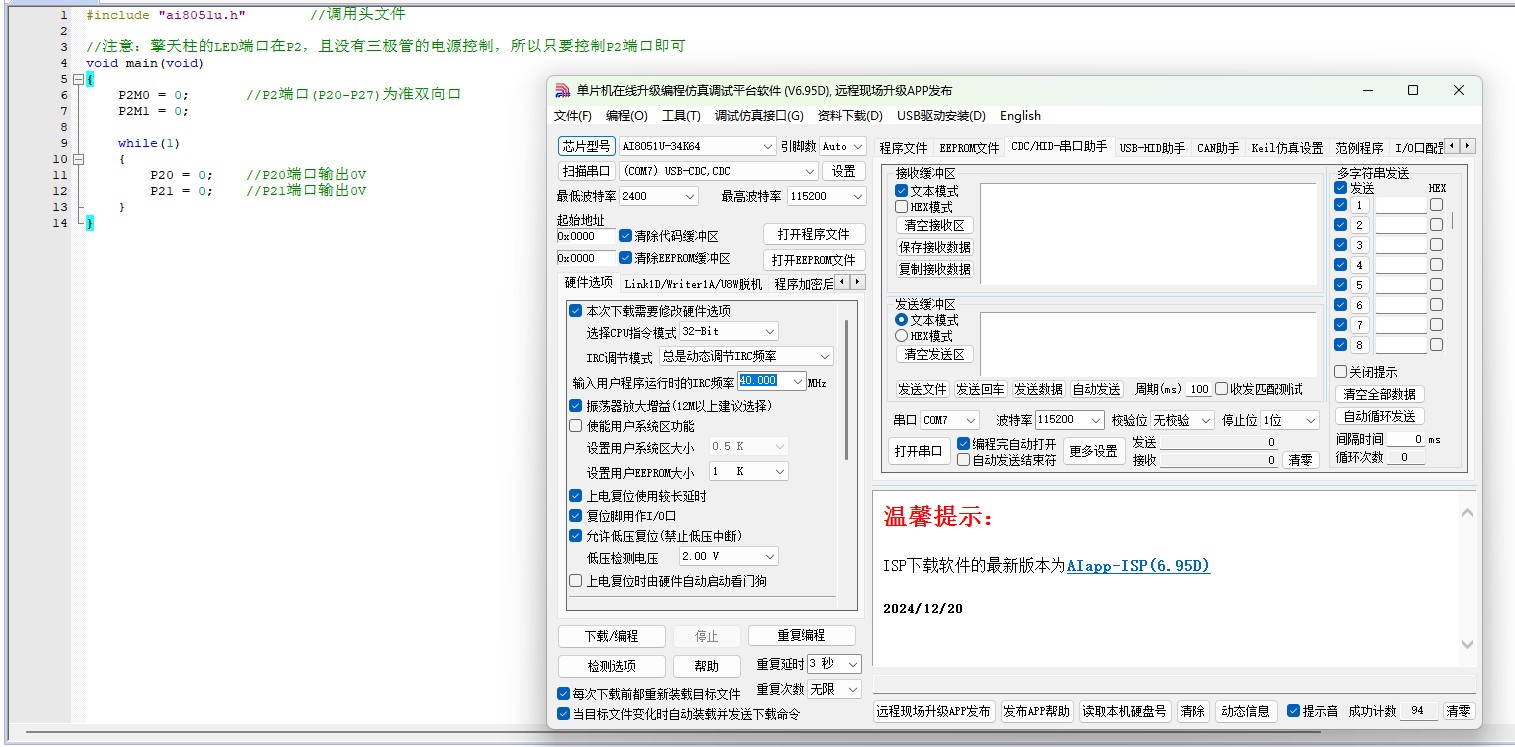The height and width of the screenshot is (747, 1515).
Task: Expand the (COM7) USB-CDC scan port dropdown
Action: click(810, 171)
